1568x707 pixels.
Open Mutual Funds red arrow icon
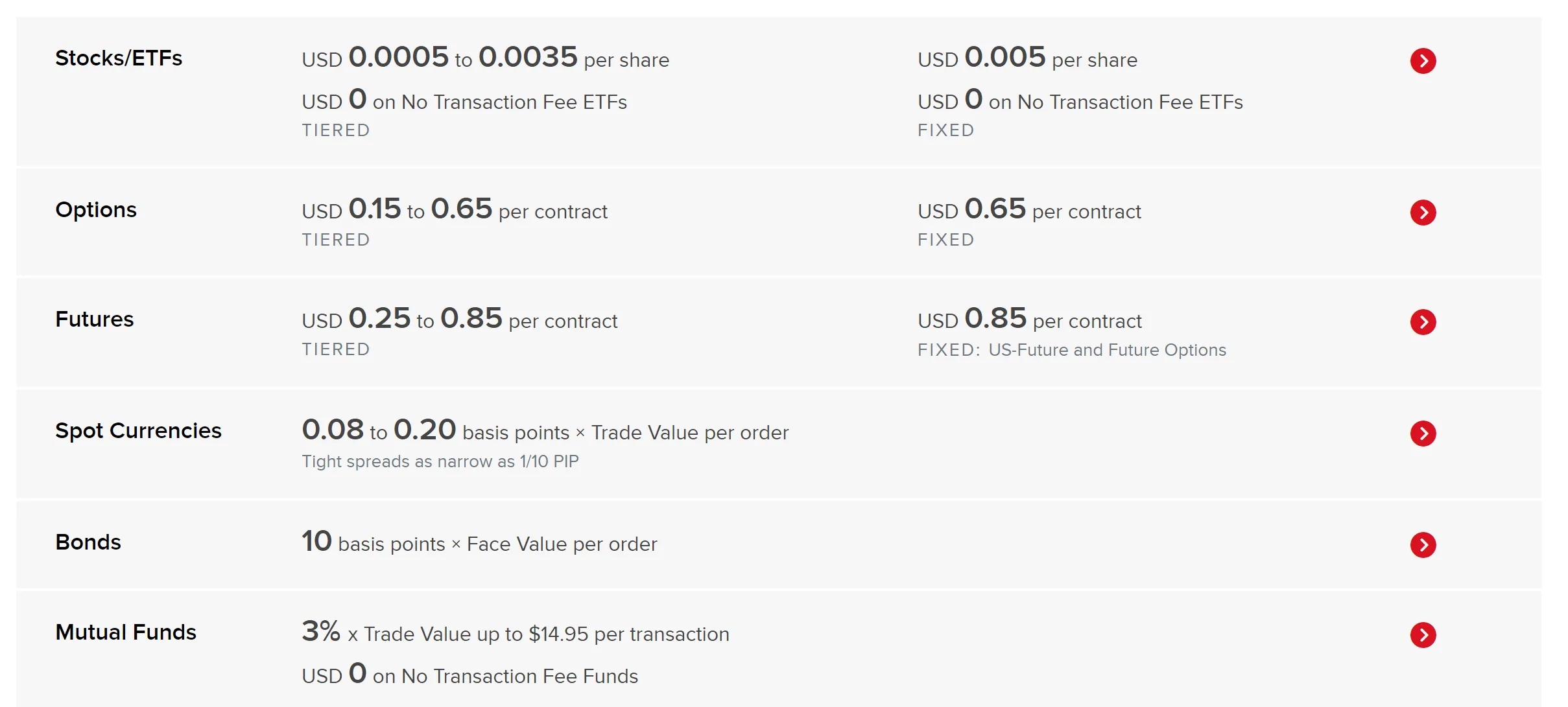click(x=1423, y=635)
